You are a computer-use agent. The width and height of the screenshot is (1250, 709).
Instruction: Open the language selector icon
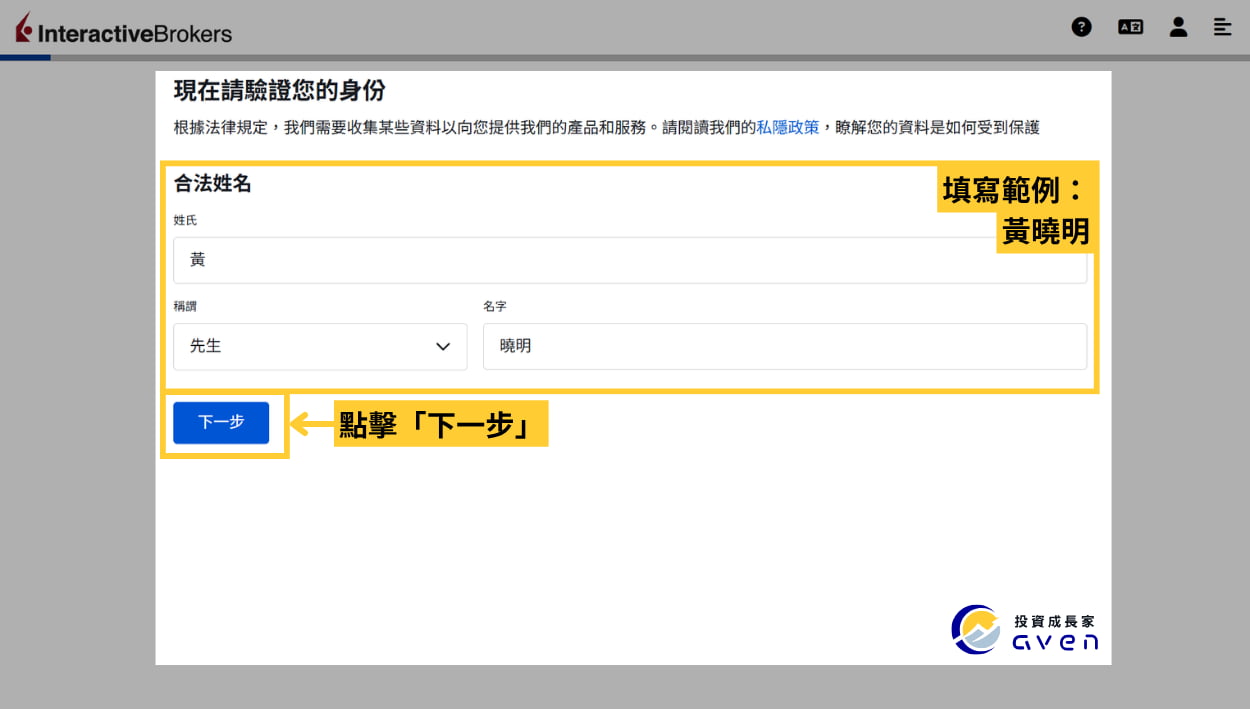(x=1130, y=27)
